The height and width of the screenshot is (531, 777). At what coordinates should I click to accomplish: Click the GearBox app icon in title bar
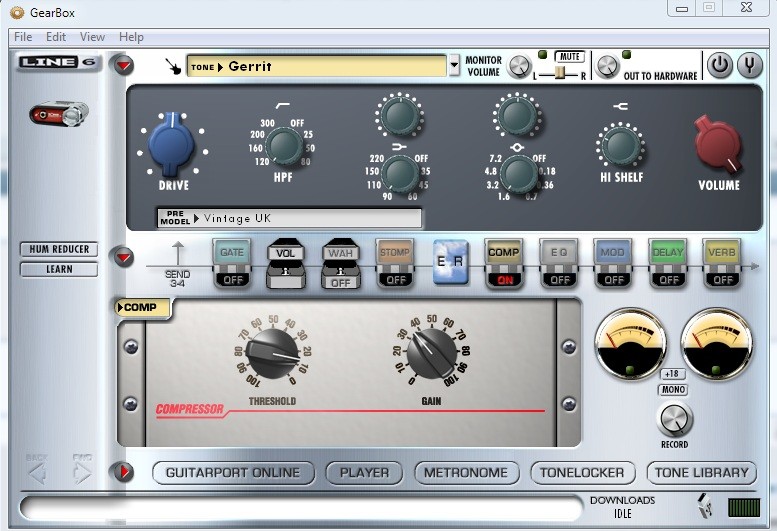point(17,13)
